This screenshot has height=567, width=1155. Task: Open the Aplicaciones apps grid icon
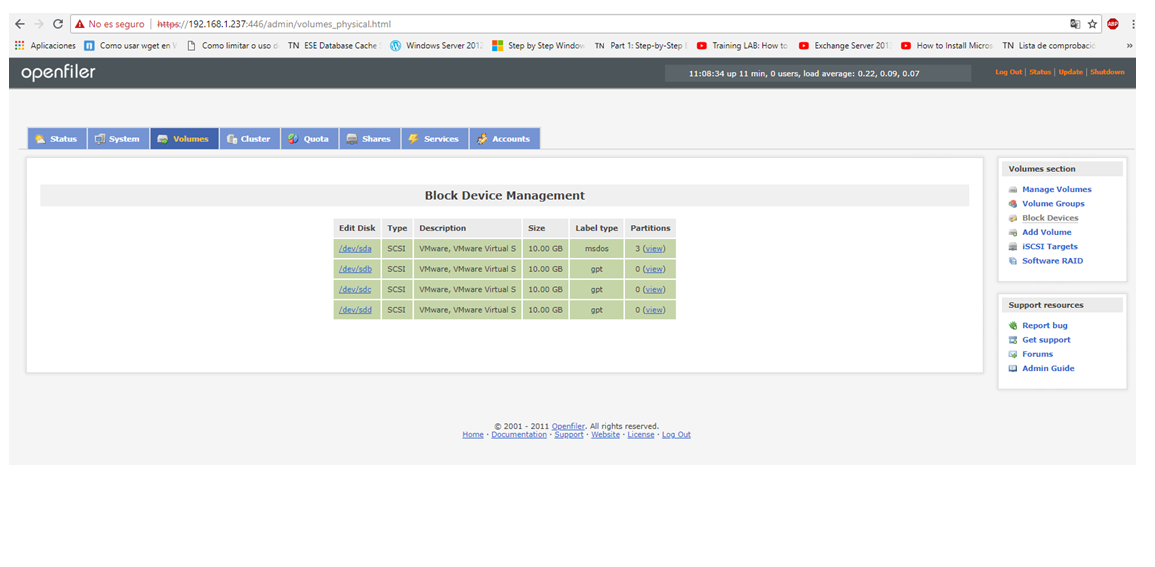pos(19,45)
